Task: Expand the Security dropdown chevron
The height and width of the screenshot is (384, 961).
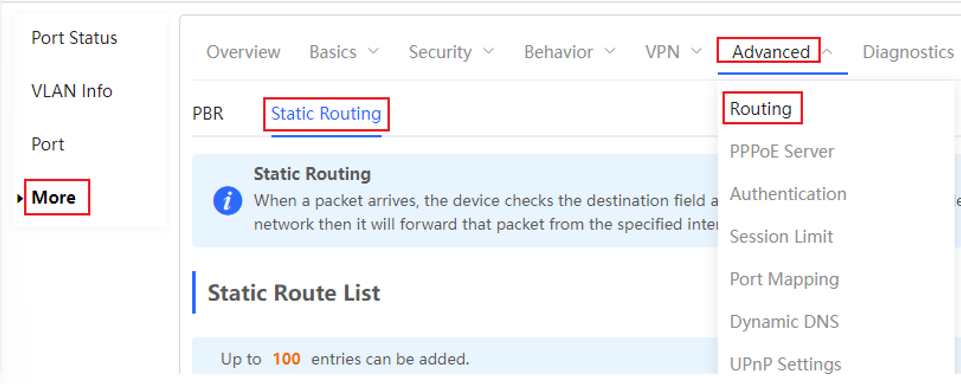Action: tap(488, 51)
